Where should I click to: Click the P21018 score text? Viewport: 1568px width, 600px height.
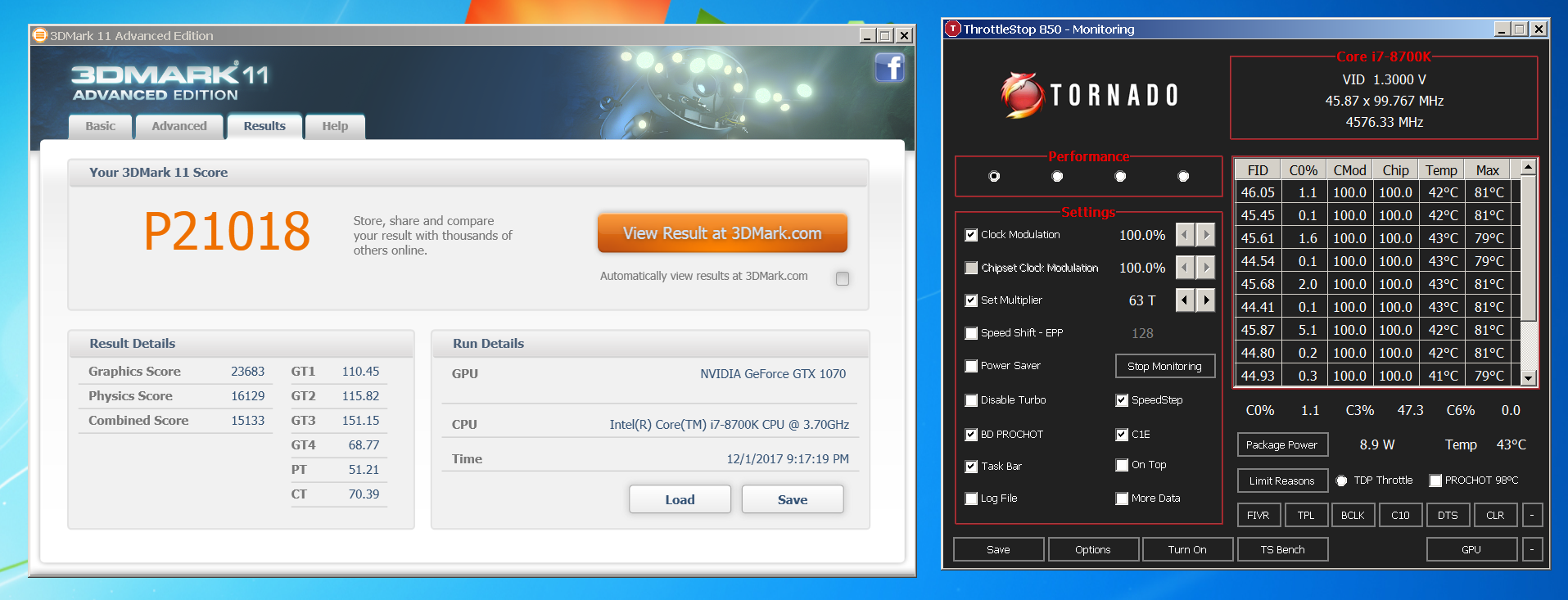pyautogui.click(x=227, y=231)
